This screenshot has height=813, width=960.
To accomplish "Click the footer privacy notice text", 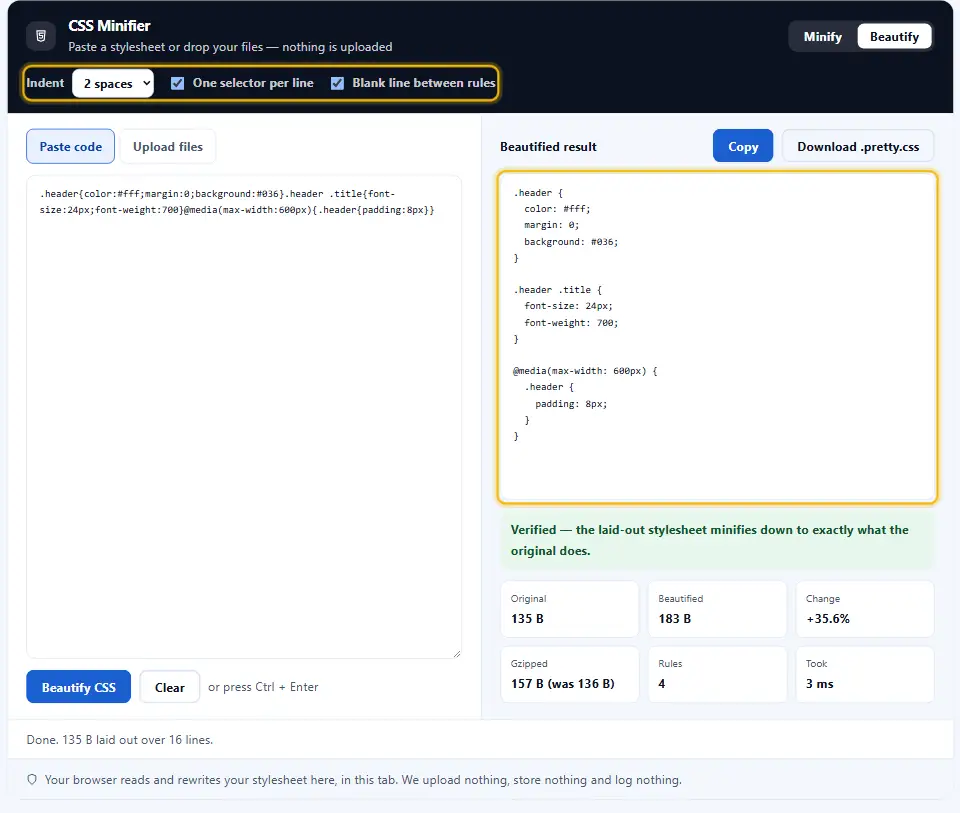I will [x=363, y=780].
